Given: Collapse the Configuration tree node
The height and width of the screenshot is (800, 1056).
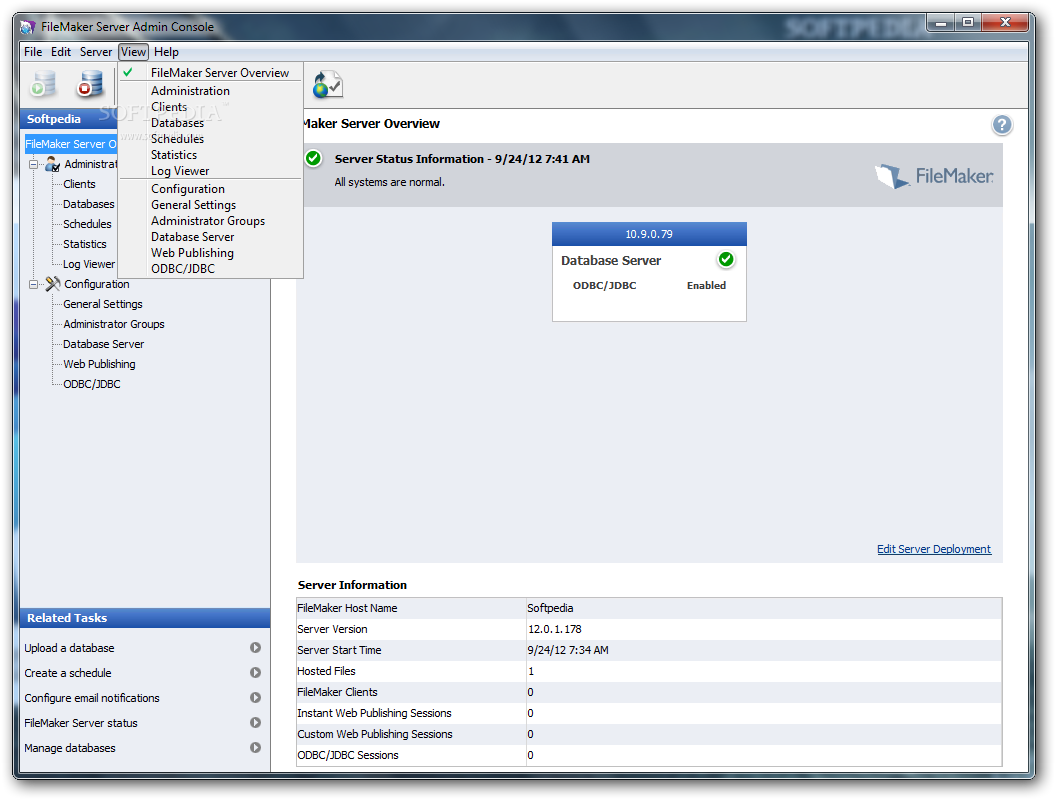Looking at the screenshot, I should click(33, 284).
